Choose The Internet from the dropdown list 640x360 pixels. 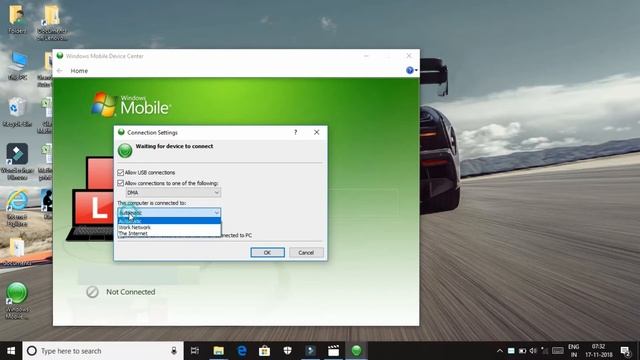[x=169, y=233]
